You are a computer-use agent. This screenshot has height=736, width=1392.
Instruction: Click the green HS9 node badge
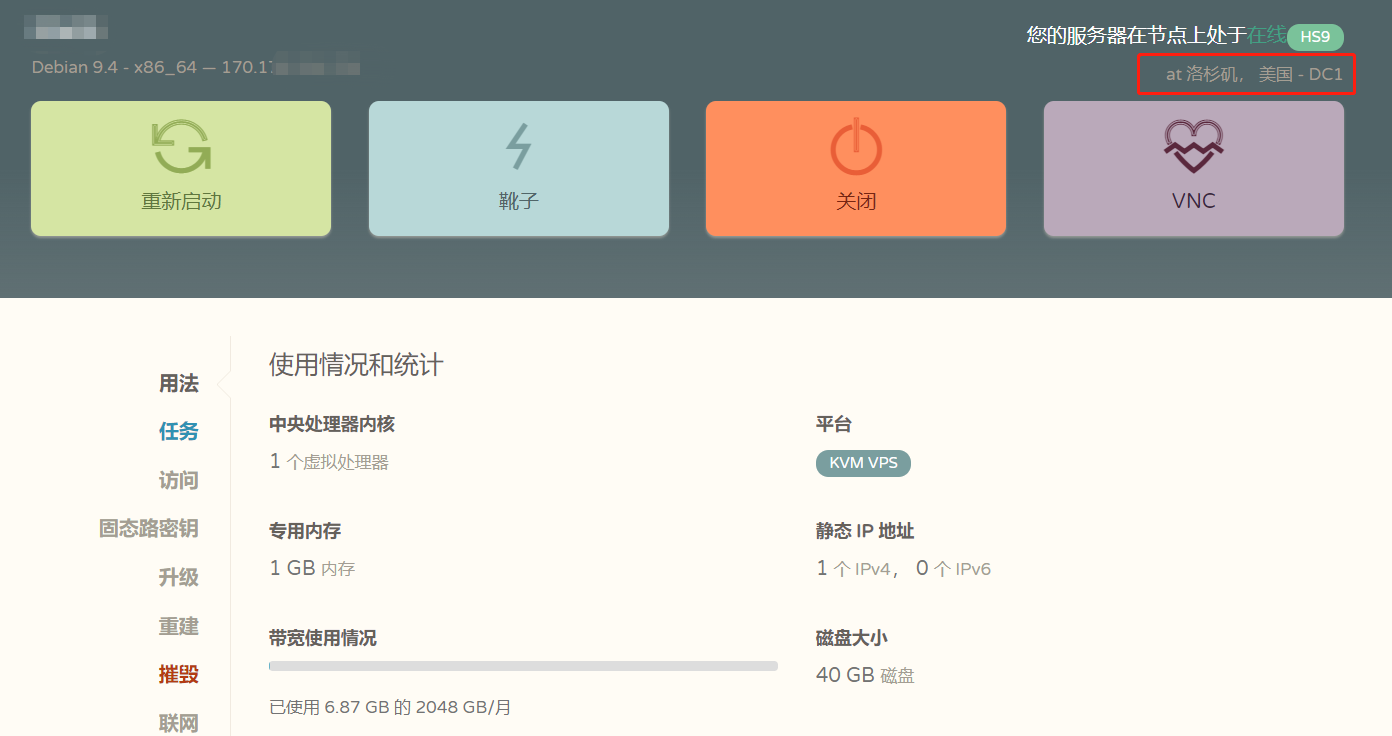[1315, 37]
